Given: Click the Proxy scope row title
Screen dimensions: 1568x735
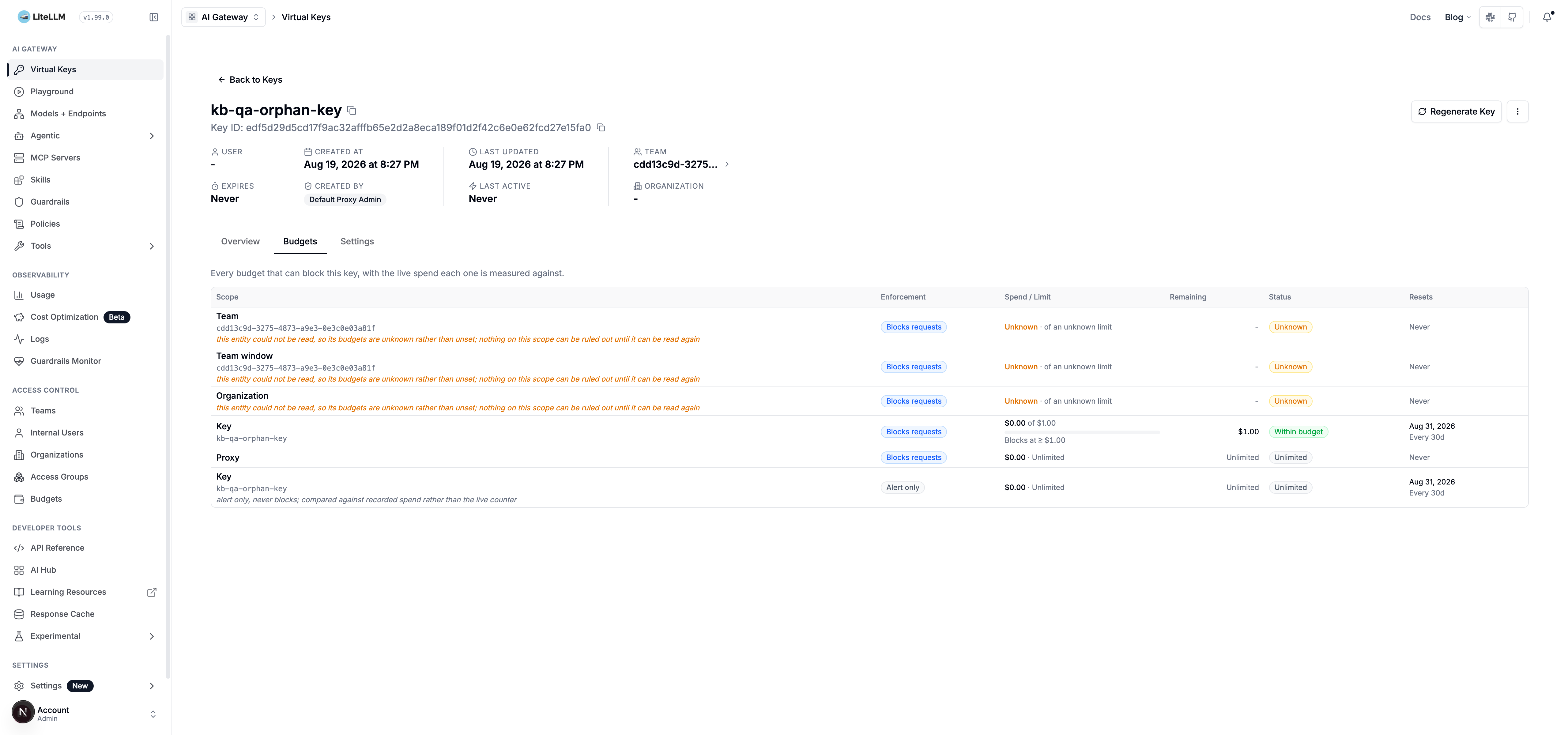Looking at the screenshot, I should point(228,458).
